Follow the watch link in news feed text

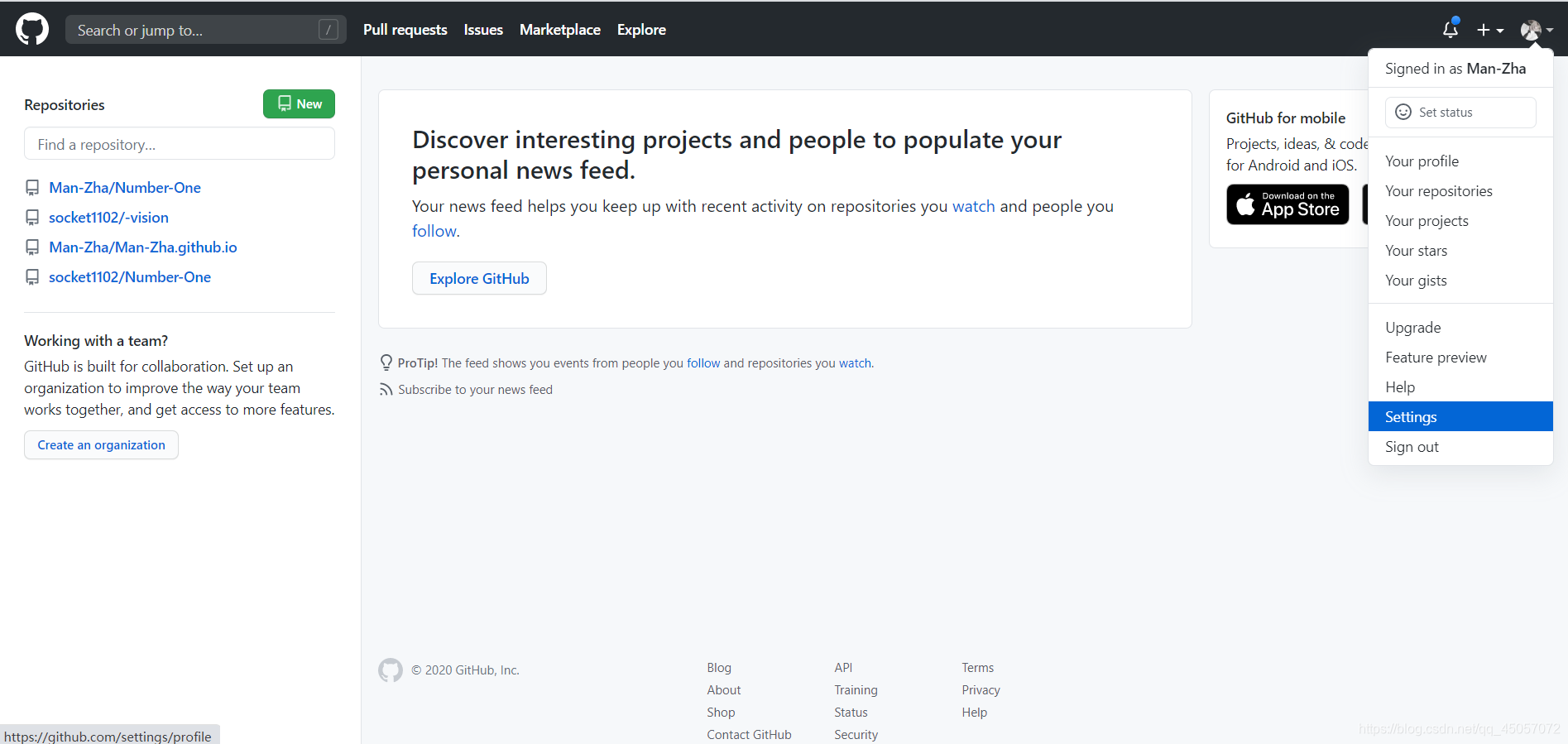point(973,206)
